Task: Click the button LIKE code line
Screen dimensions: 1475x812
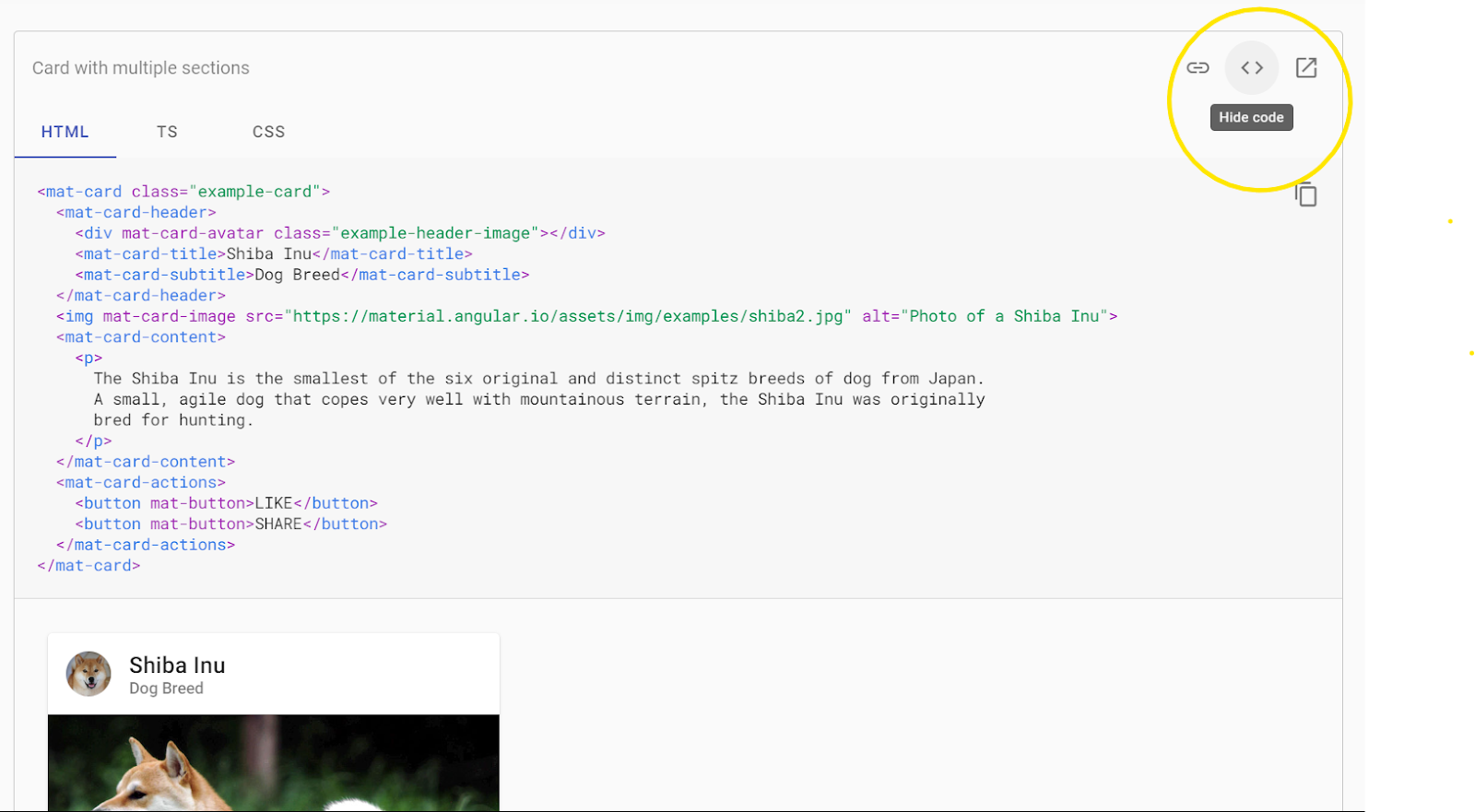Action: pos(226,503)
